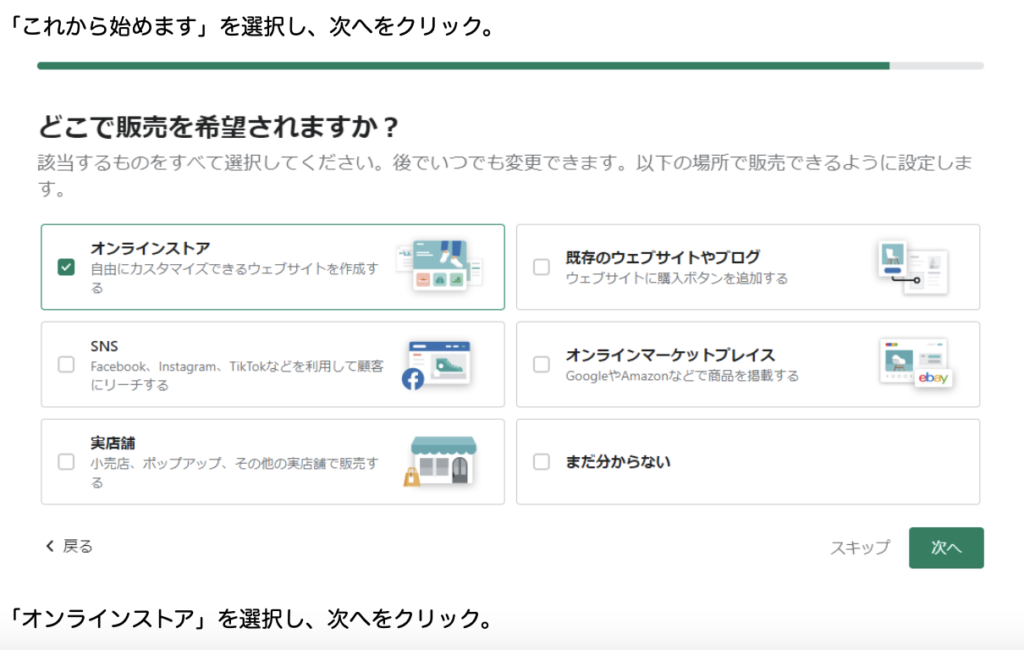The width and height of the screenshot is (1024, 650).
Task: Click the green onboarding progress bar
Action: [462, 66]
